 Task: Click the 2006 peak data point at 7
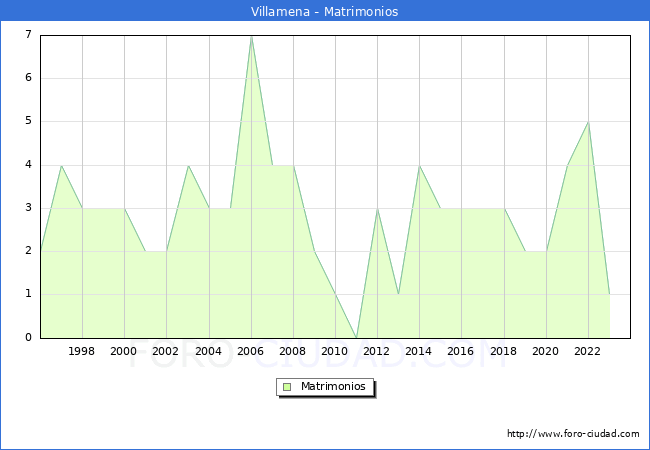tap(251, 37)
